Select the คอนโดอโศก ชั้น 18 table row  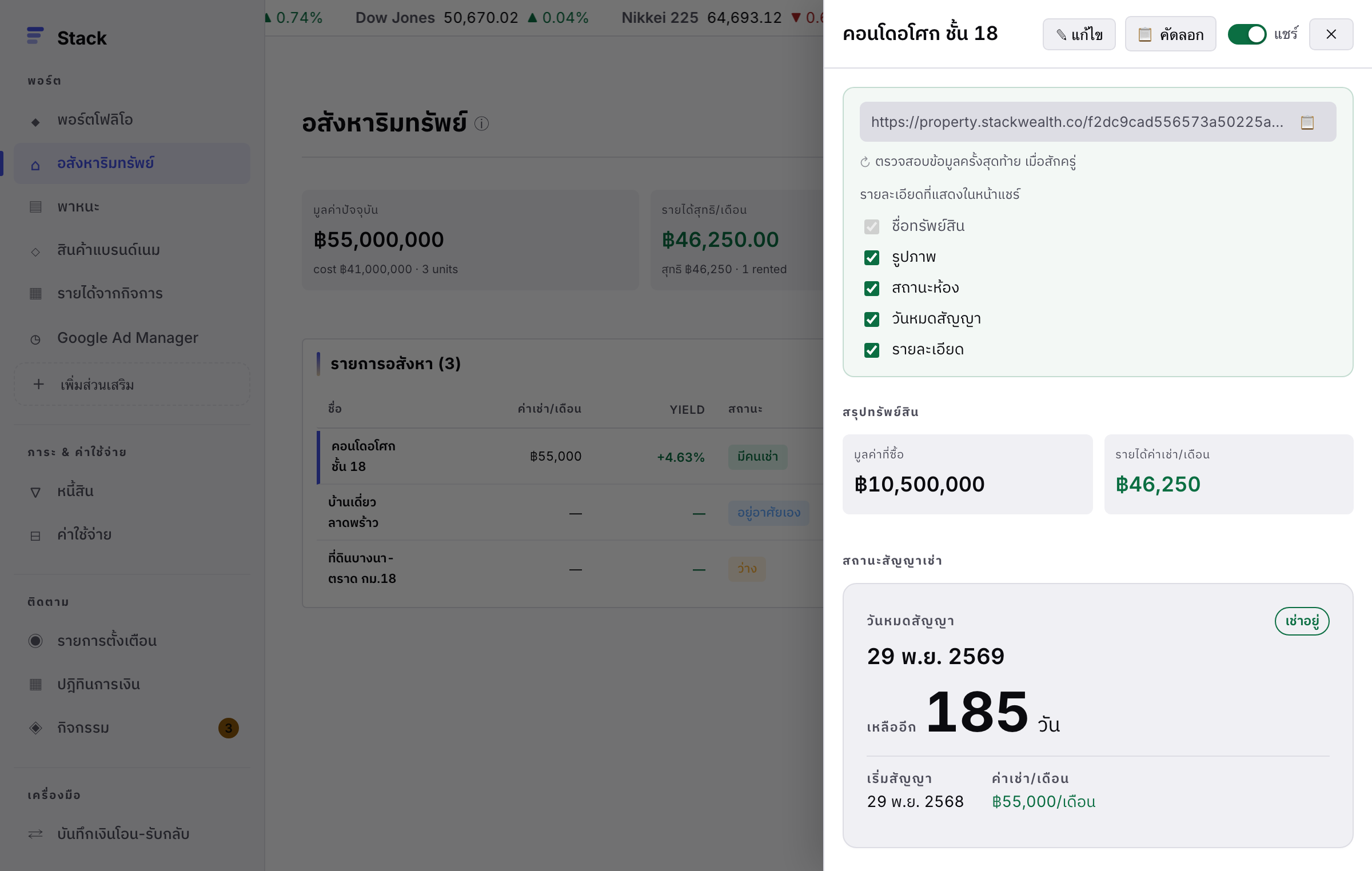pyautogui.click(x=570, y=457)
